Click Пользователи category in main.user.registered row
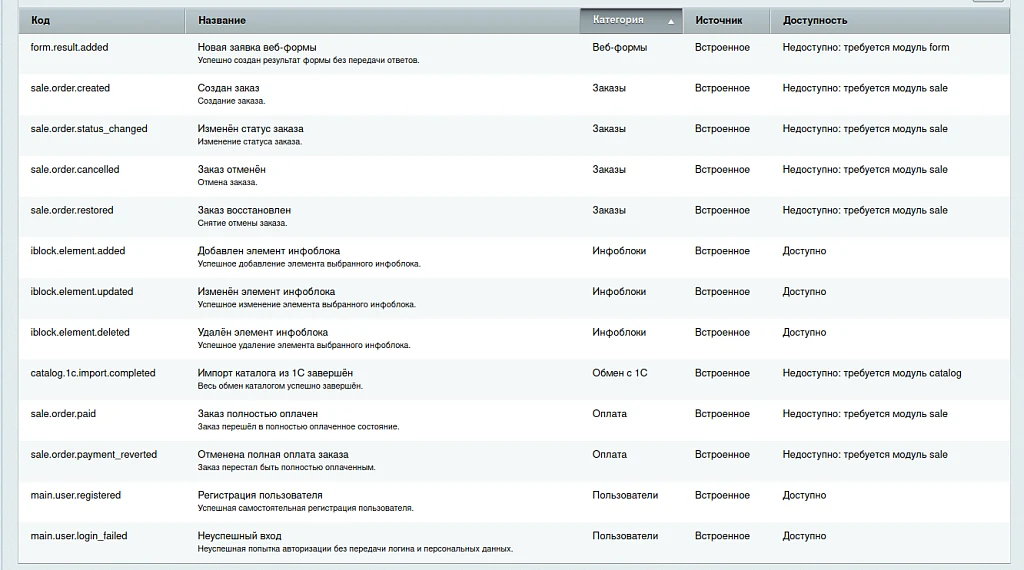Image resolution: width=1024 pixels, height=570 pixels. (625, 495)
